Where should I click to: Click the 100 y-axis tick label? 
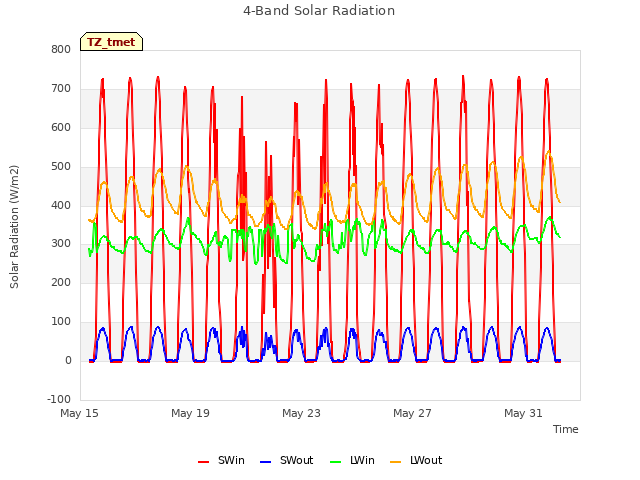[x=61, y=322]
